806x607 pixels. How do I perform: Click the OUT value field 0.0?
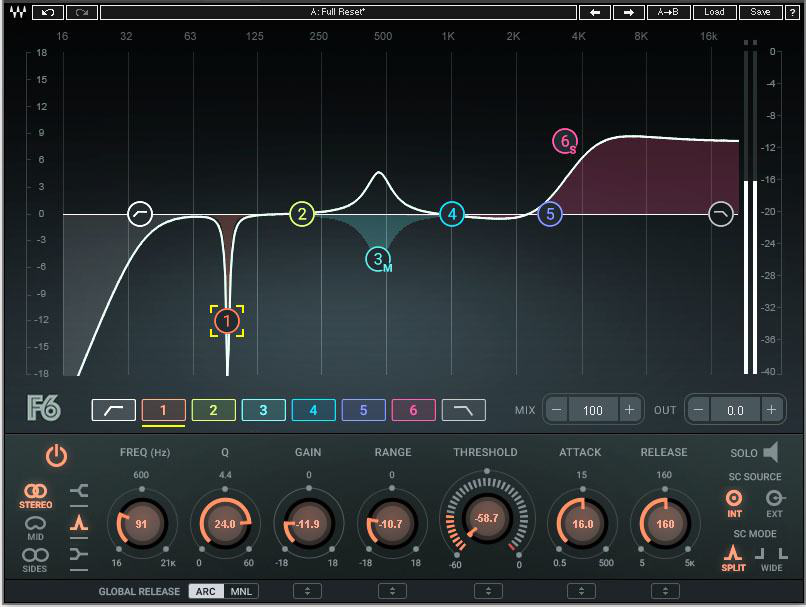tap(735, 410)
